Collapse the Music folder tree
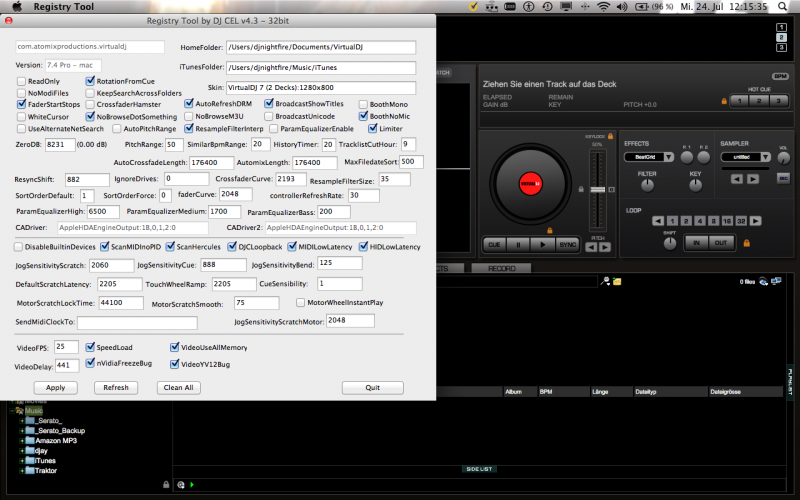Screen dimensions: 800x500 point(12,411)
